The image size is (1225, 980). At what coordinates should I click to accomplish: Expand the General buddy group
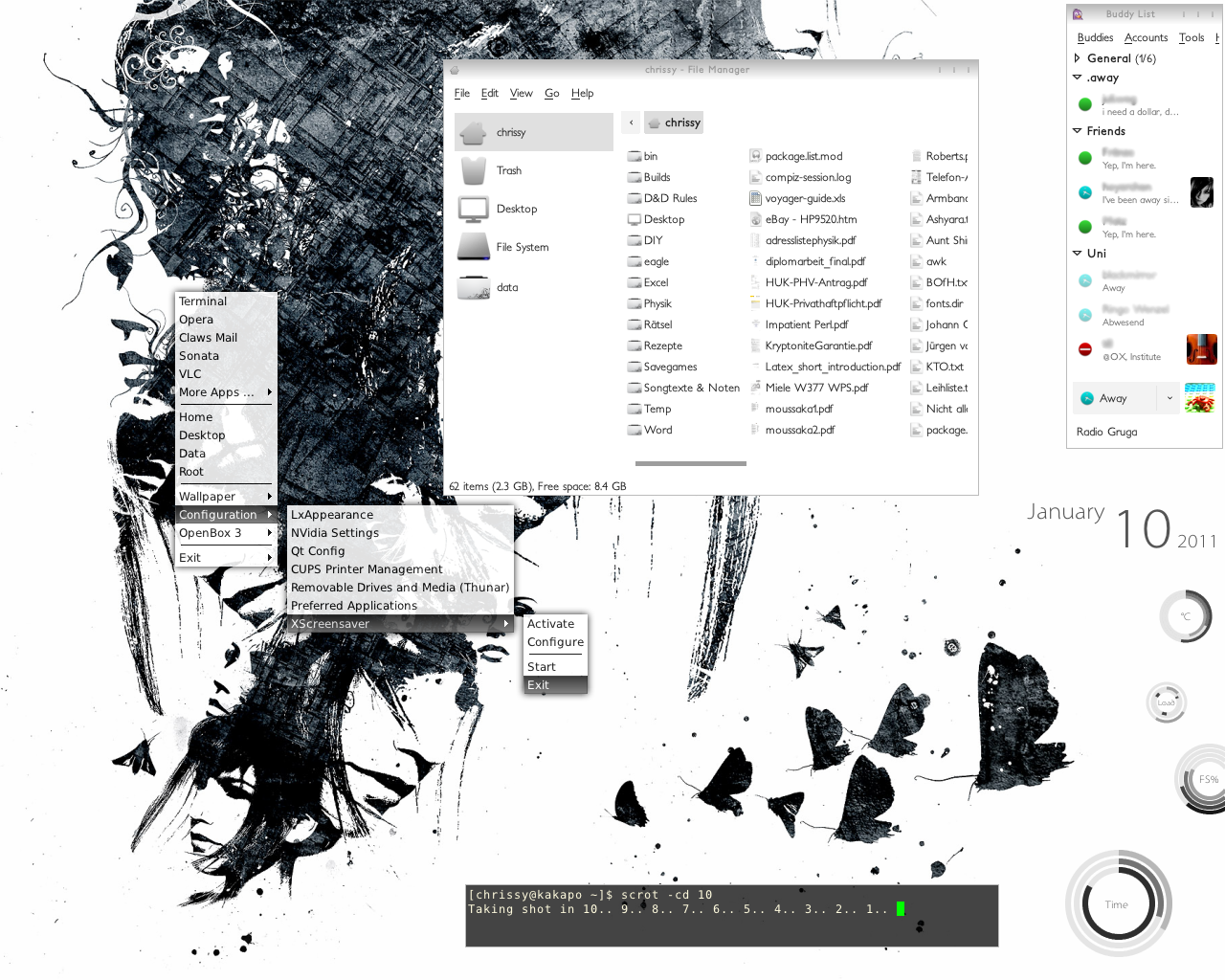coord(1077,58)
